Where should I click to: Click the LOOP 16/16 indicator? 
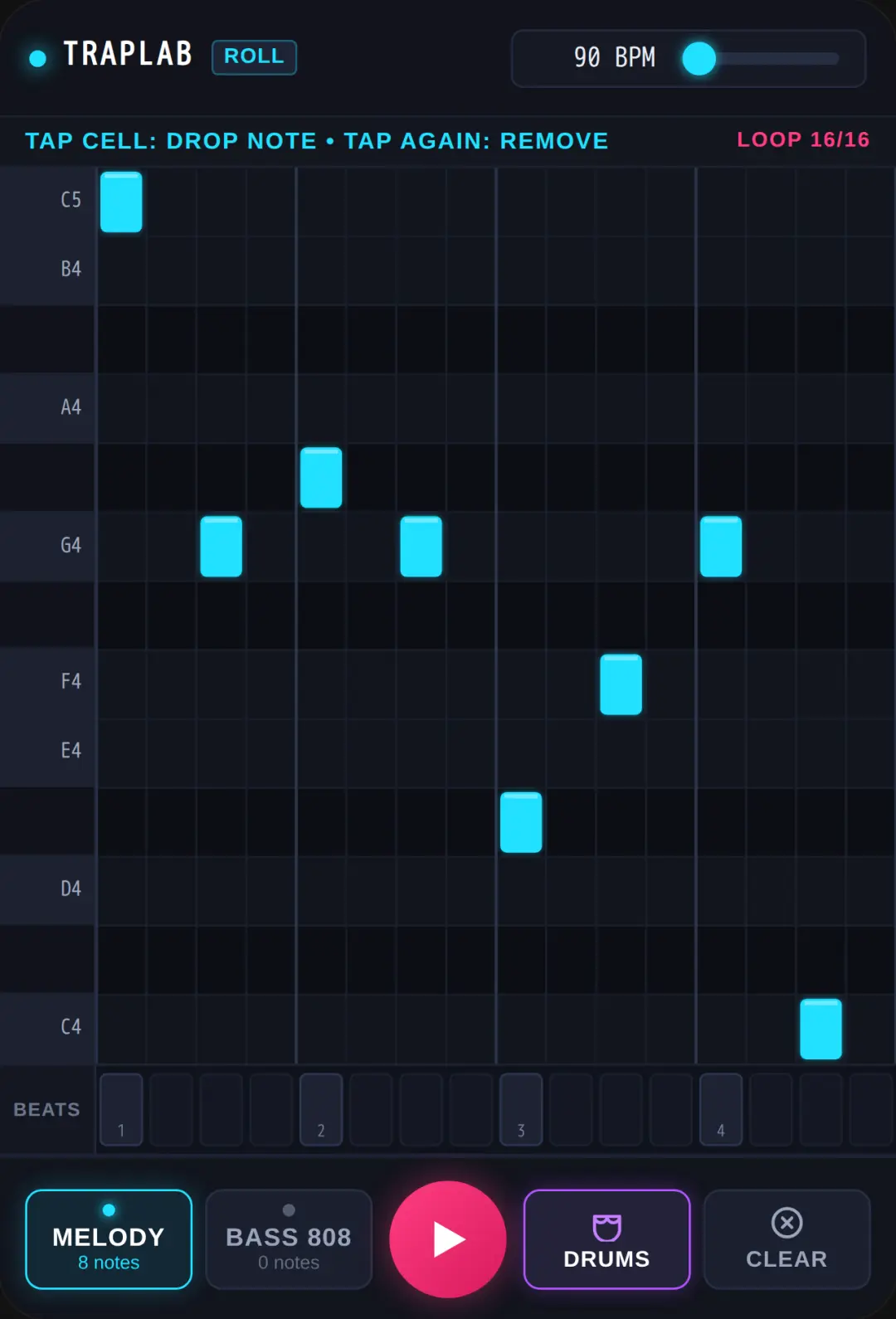point(803,139)
